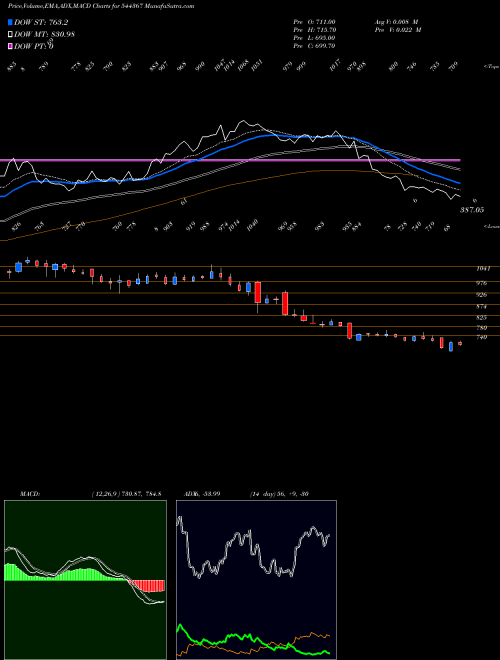Screen dimensions: 500x660
Task: Click the 780 price axis label
Action: pyautogui.click(x=481, y=328)
